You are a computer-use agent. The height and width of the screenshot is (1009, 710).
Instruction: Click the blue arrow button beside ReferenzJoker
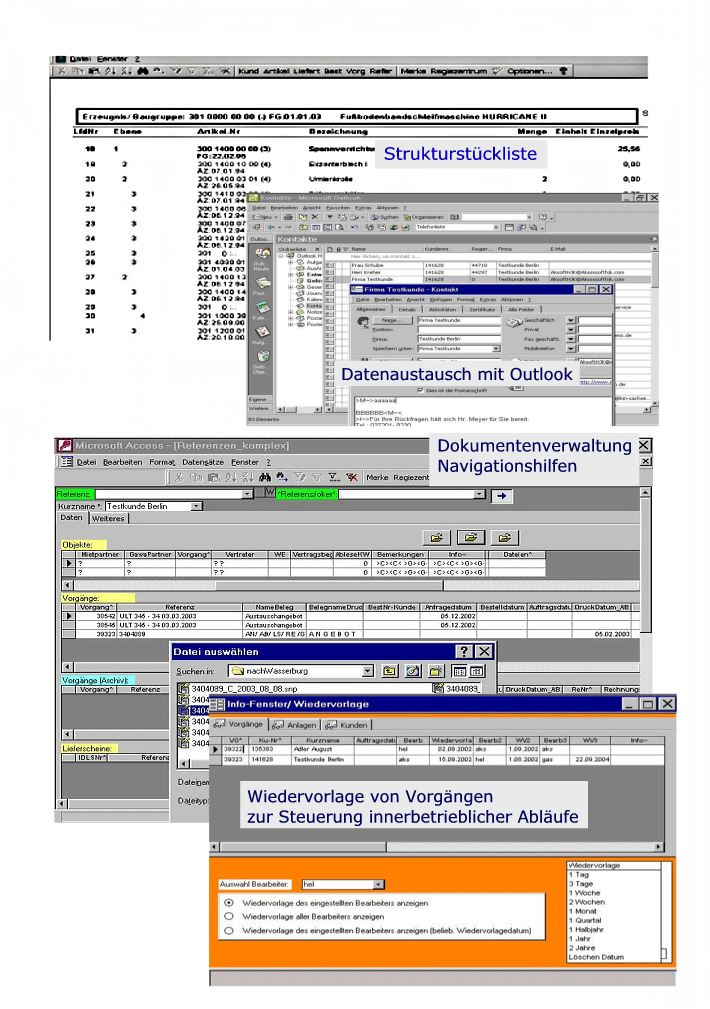(x=501, y=494)
